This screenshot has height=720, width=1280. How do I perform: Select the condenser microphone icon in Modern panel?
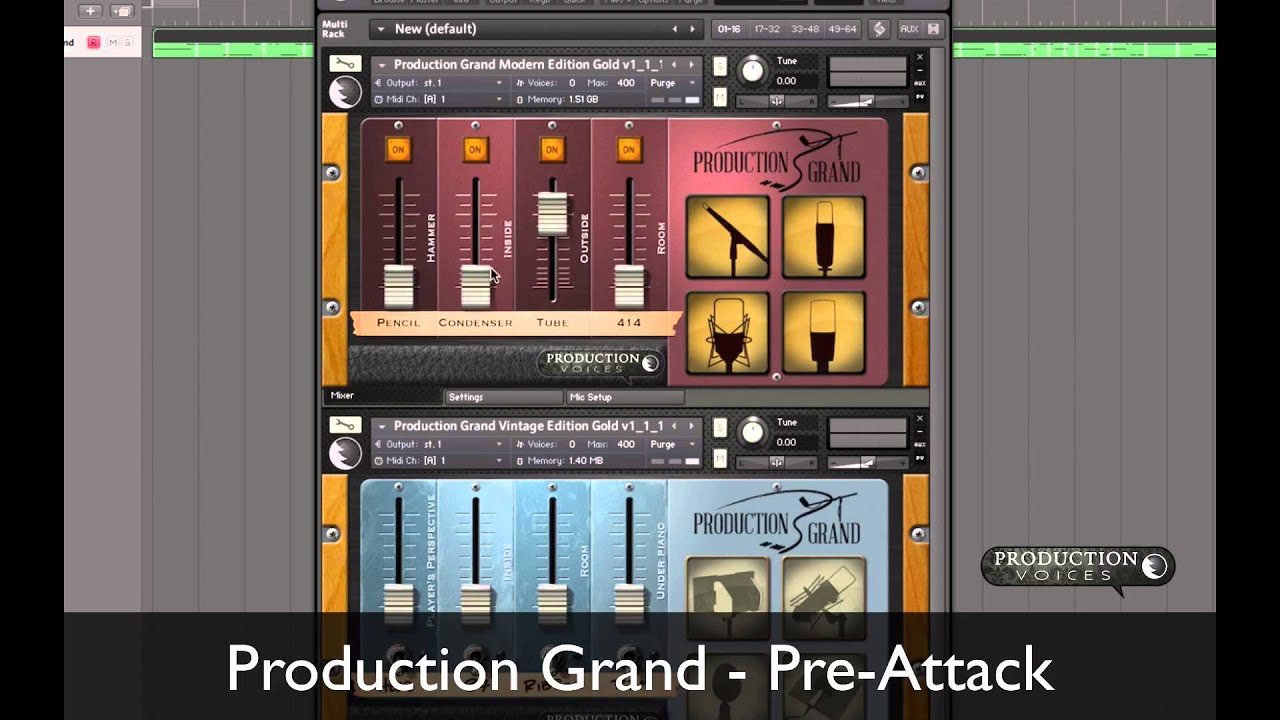coord(824,237)
